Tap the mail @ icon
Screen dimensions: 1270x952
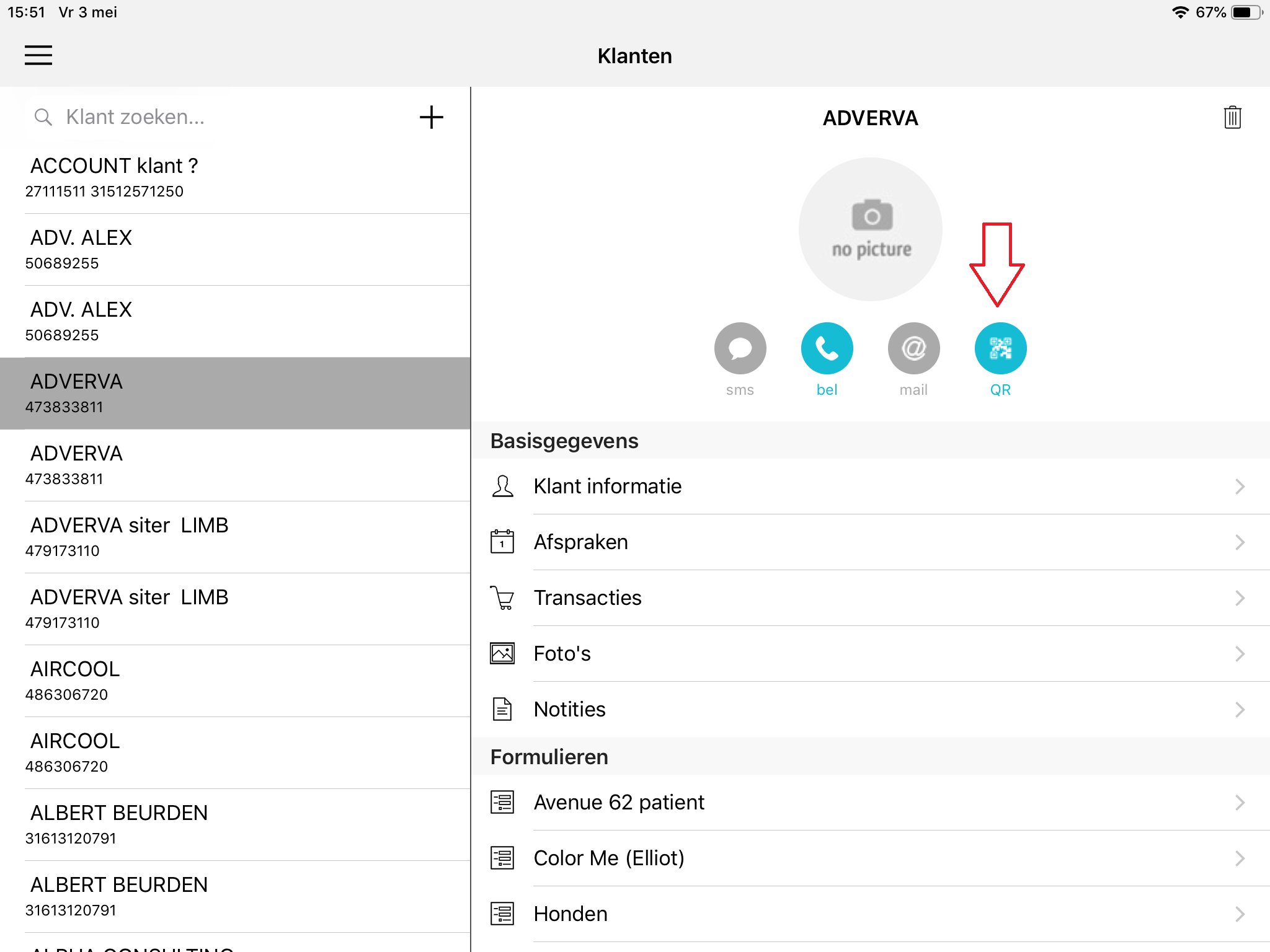913,348
